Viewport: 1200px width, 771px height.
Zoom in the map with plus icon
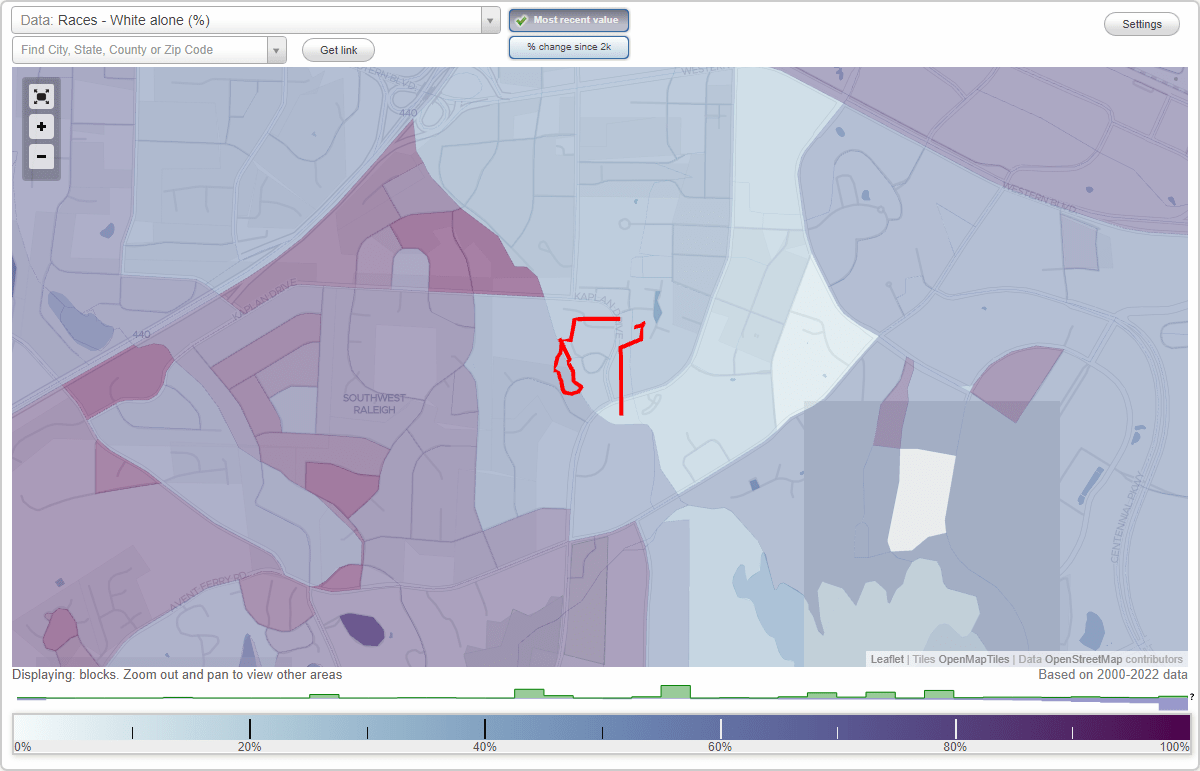(x=41, y=127)
